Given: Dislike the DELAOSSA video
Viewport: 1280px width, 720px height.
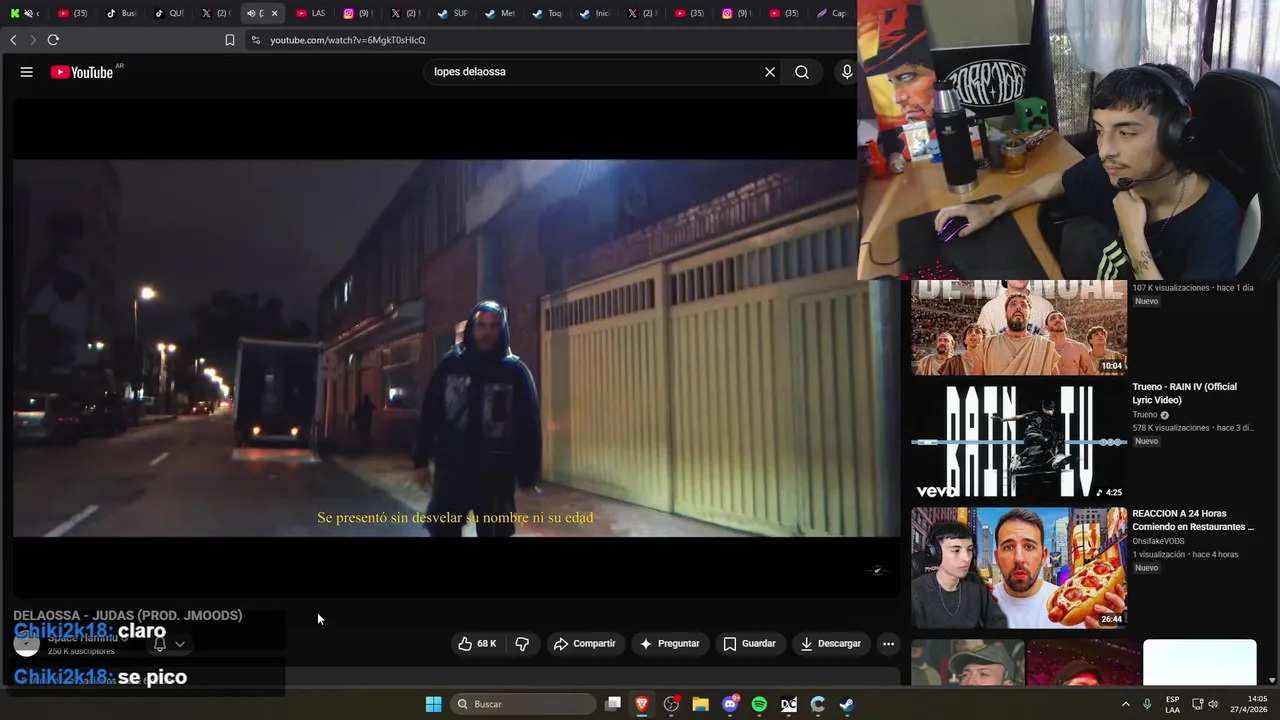Looking at the screenshot, I should point(522,644).
